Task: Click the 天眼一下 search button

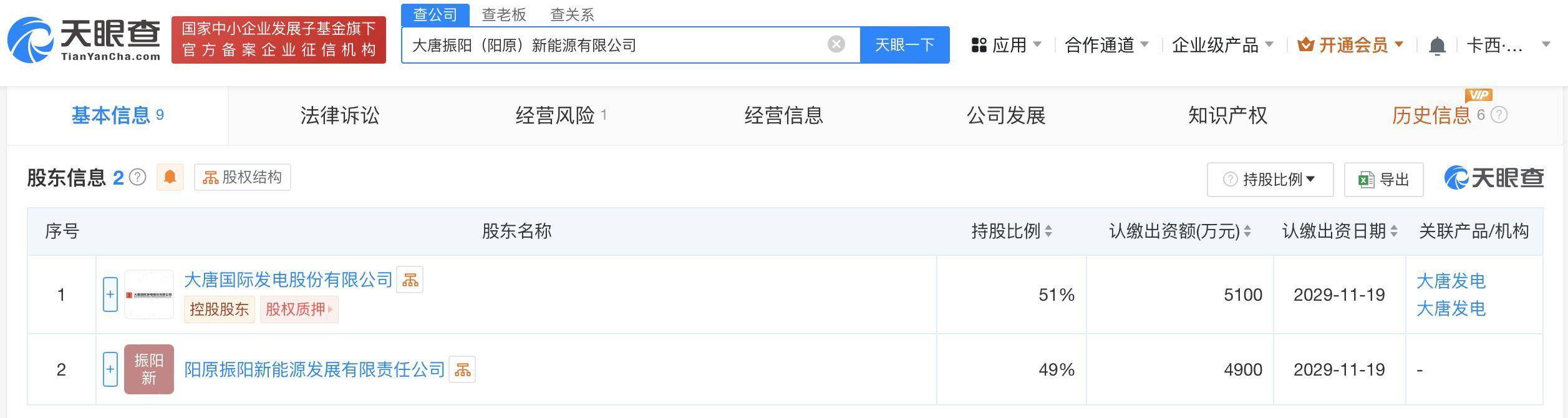Action: [x=905, y=45]
